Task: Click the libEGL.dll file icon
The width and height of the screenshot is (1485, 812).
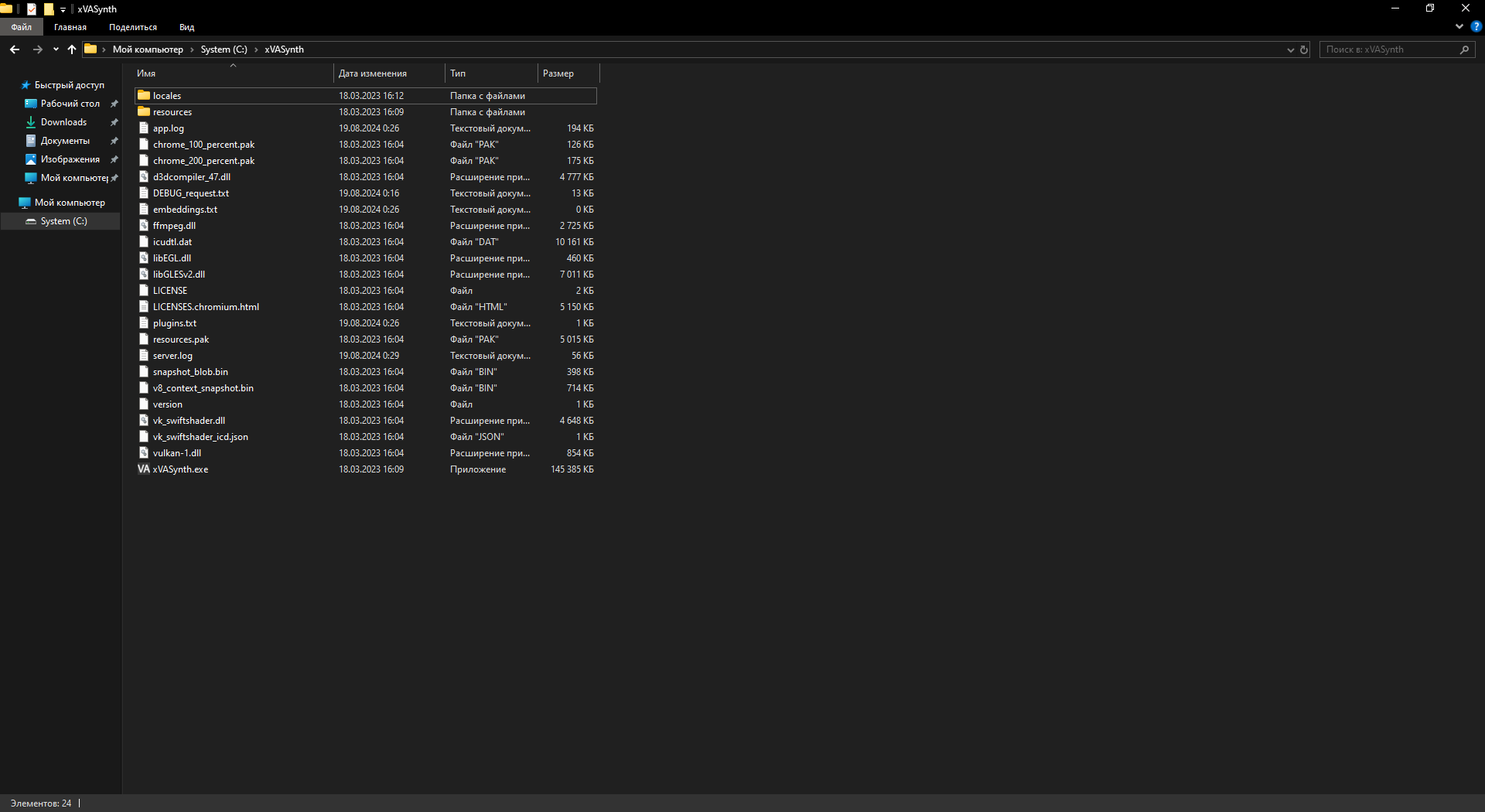Action: (144, 258)
